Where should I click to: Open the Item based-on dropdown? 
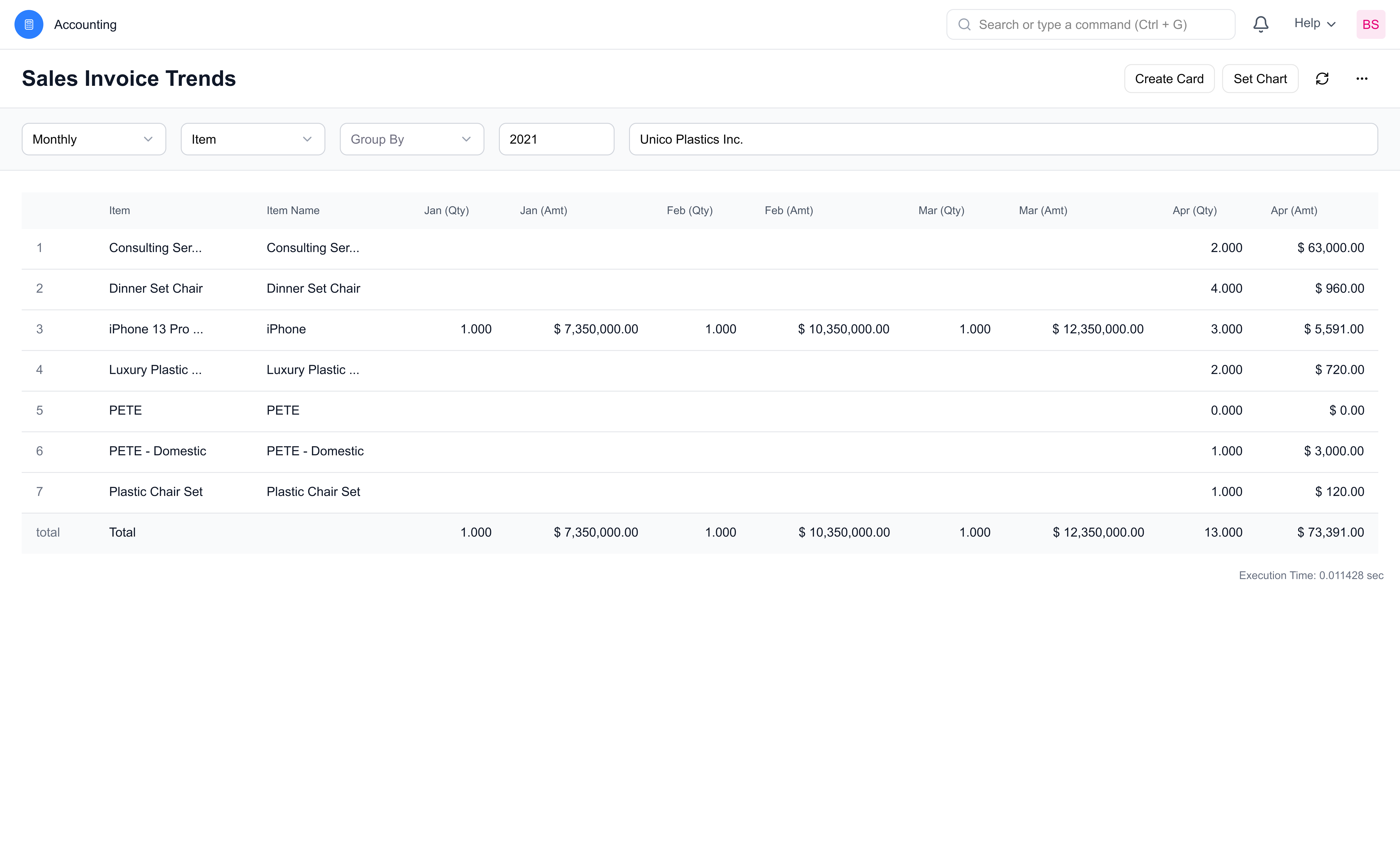253,139
